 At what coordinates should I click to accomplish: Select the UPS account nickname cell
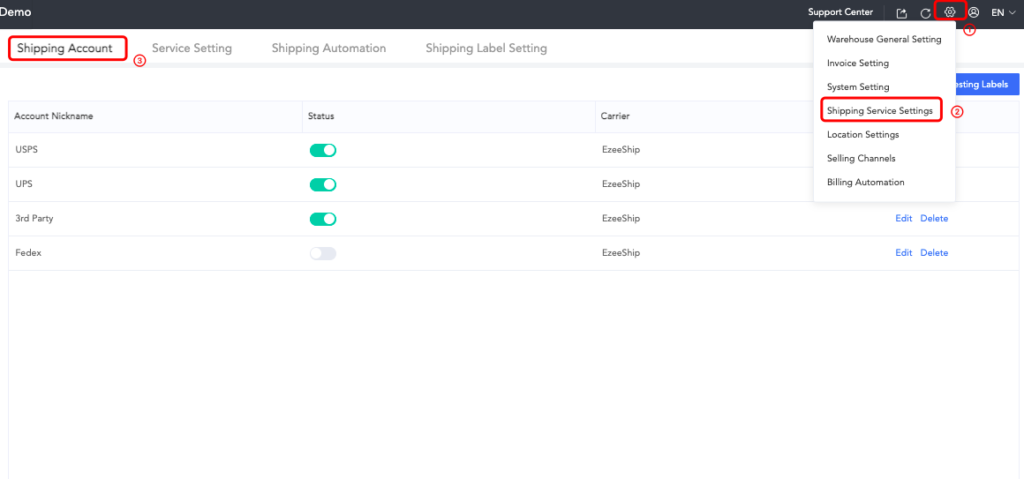[24, 184]
